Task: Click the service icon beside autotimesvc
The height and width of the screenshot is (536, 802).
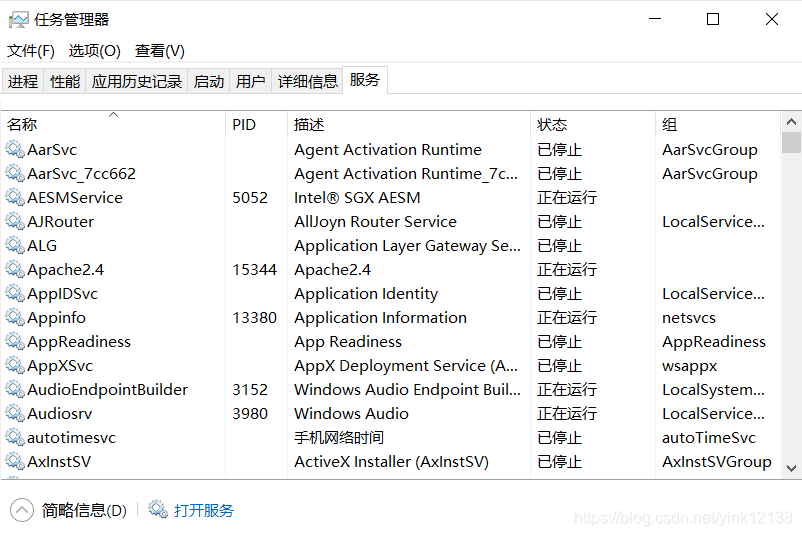Action: pos(15,438)
